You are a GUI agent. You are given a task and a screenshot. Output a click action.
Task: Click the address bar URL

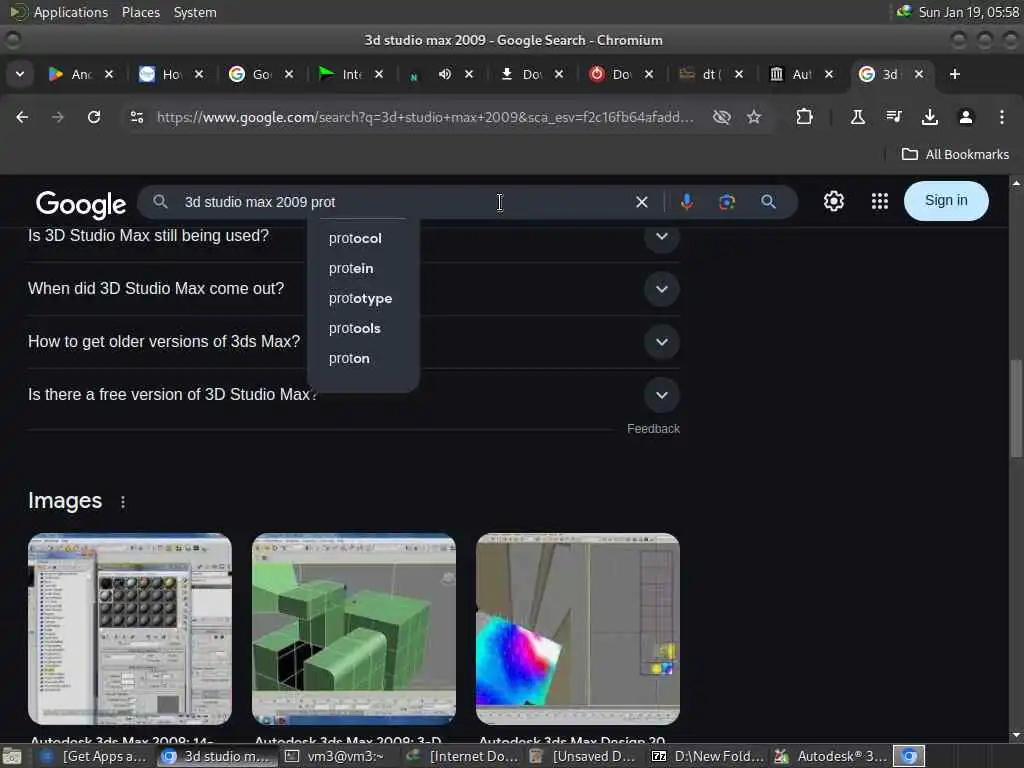(424, 118)
